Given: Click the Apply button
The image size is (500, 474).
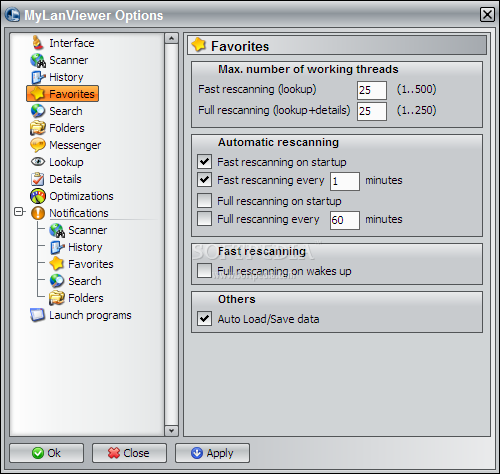Looking at the screenshot, I should coord(212,453).
